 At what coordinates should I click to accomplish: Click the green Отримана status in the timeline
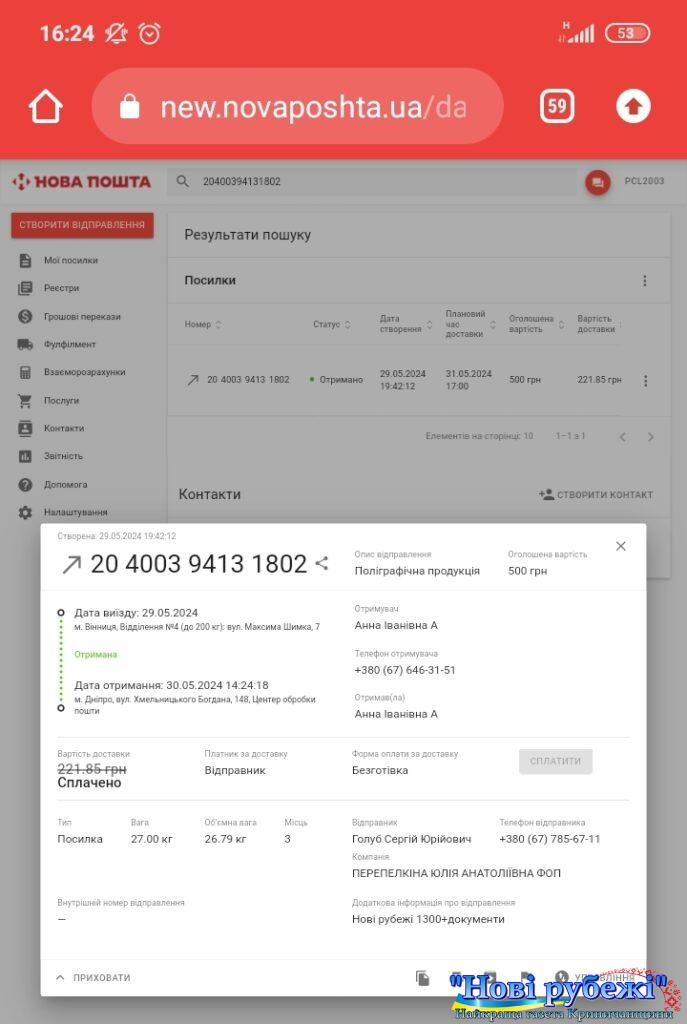pos(96,654)
